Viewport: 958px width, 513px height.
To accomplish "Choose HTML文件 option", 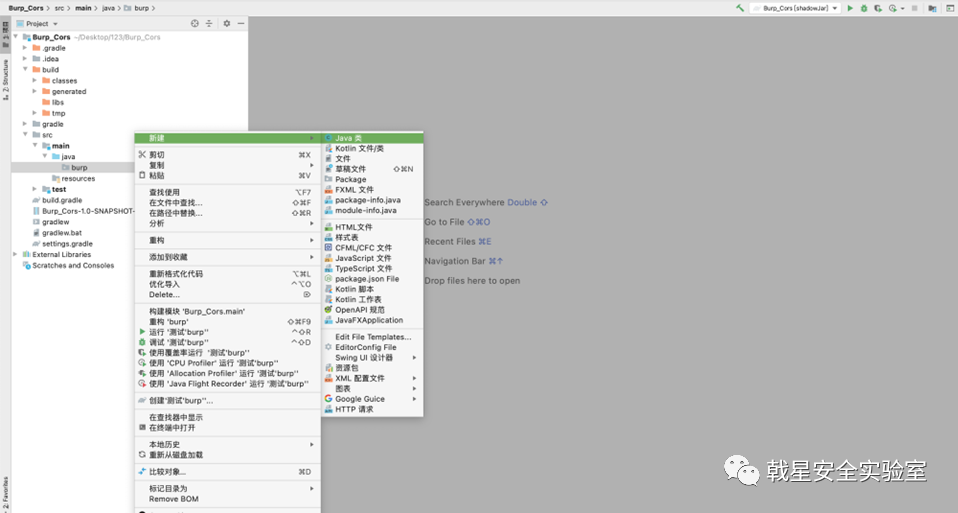I will tap(372, 227).
